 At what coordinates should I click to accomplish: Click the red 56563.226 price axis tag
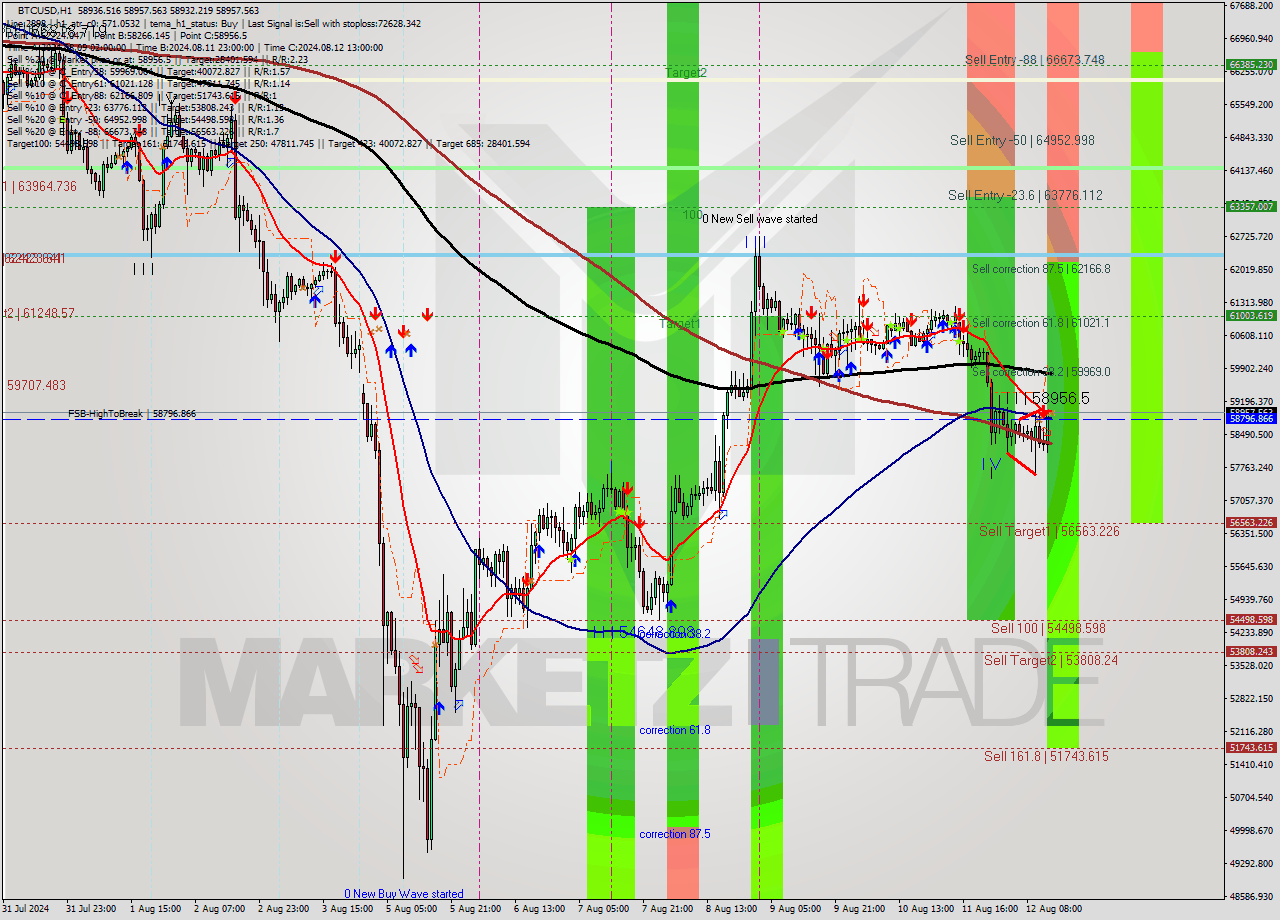point(1251,522)
